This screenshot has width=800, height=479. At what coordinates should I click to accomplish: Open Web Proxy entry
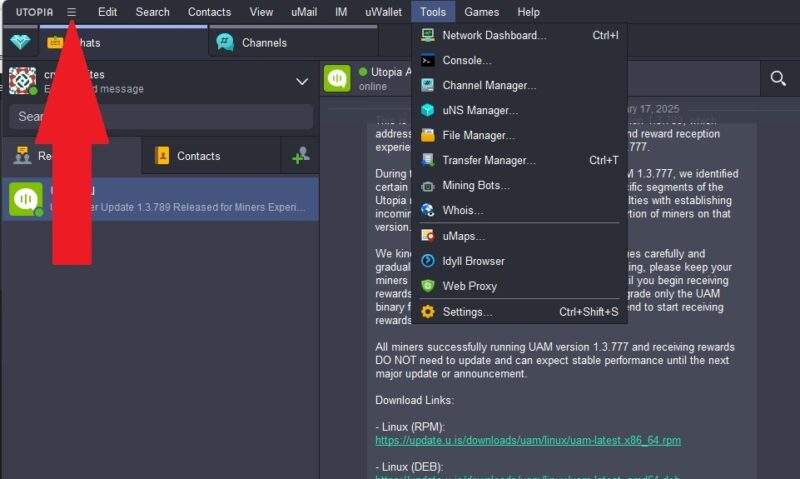coord(519,286)
